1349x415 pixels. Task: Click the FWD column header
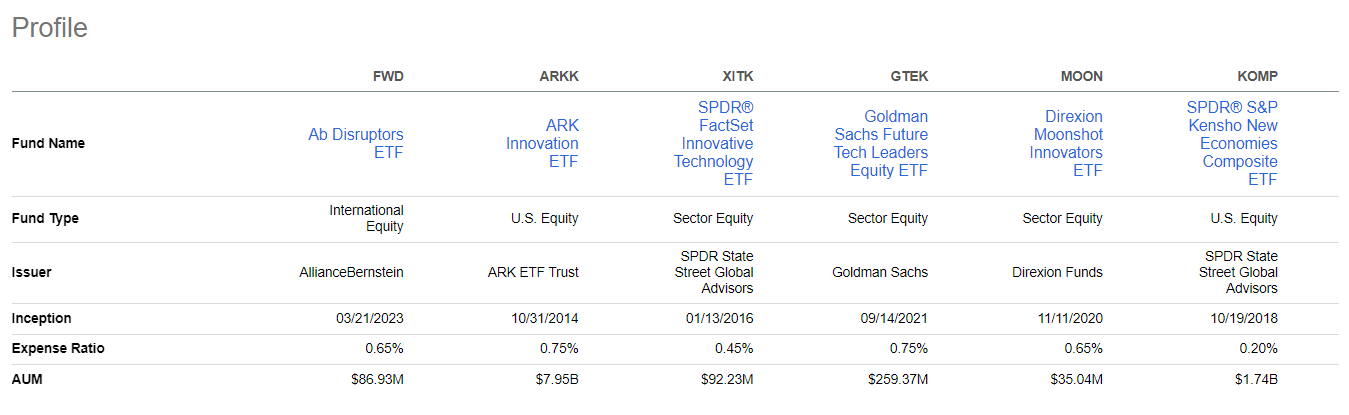coord(388,76)
